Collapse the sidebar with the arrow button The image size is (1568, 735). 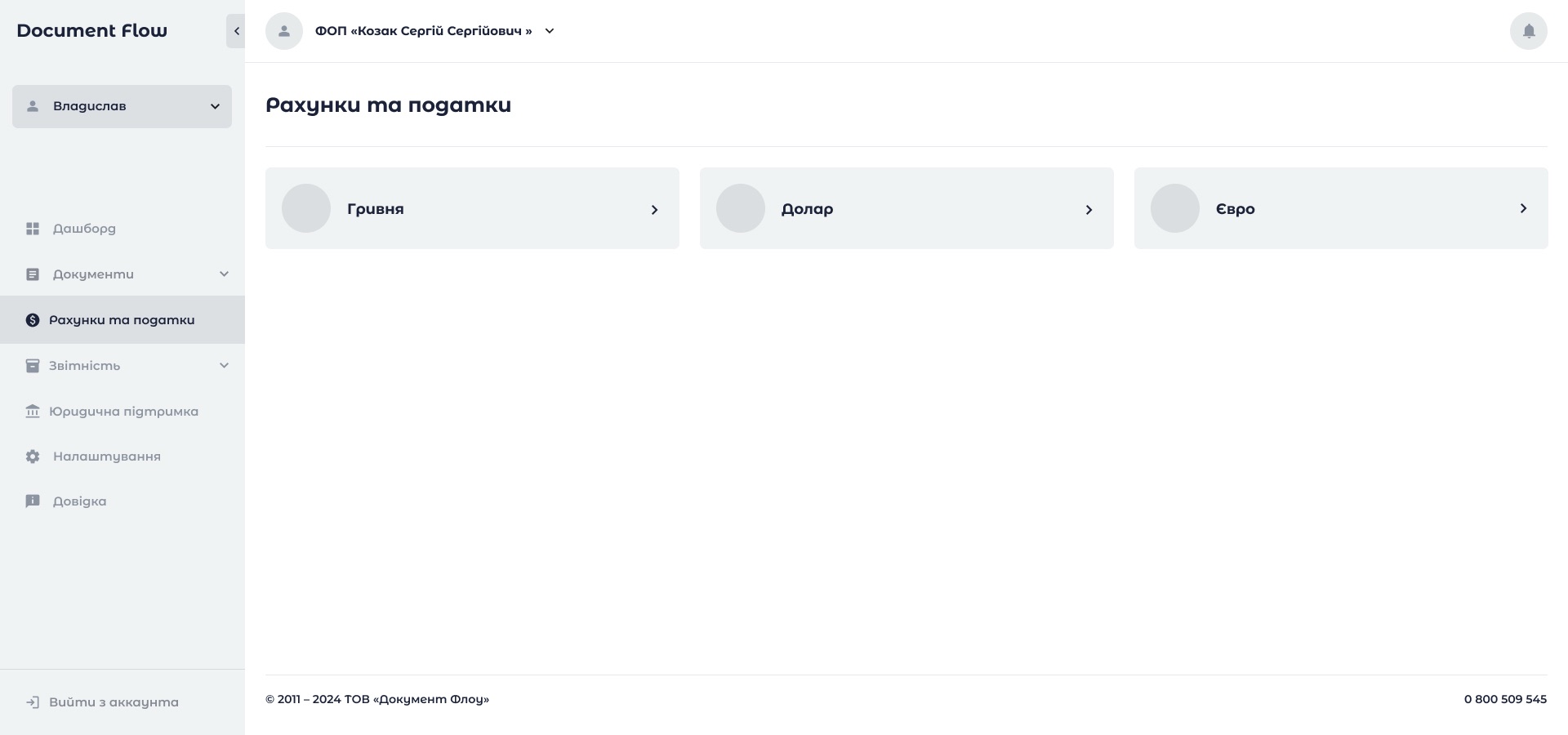pos(236,31)
